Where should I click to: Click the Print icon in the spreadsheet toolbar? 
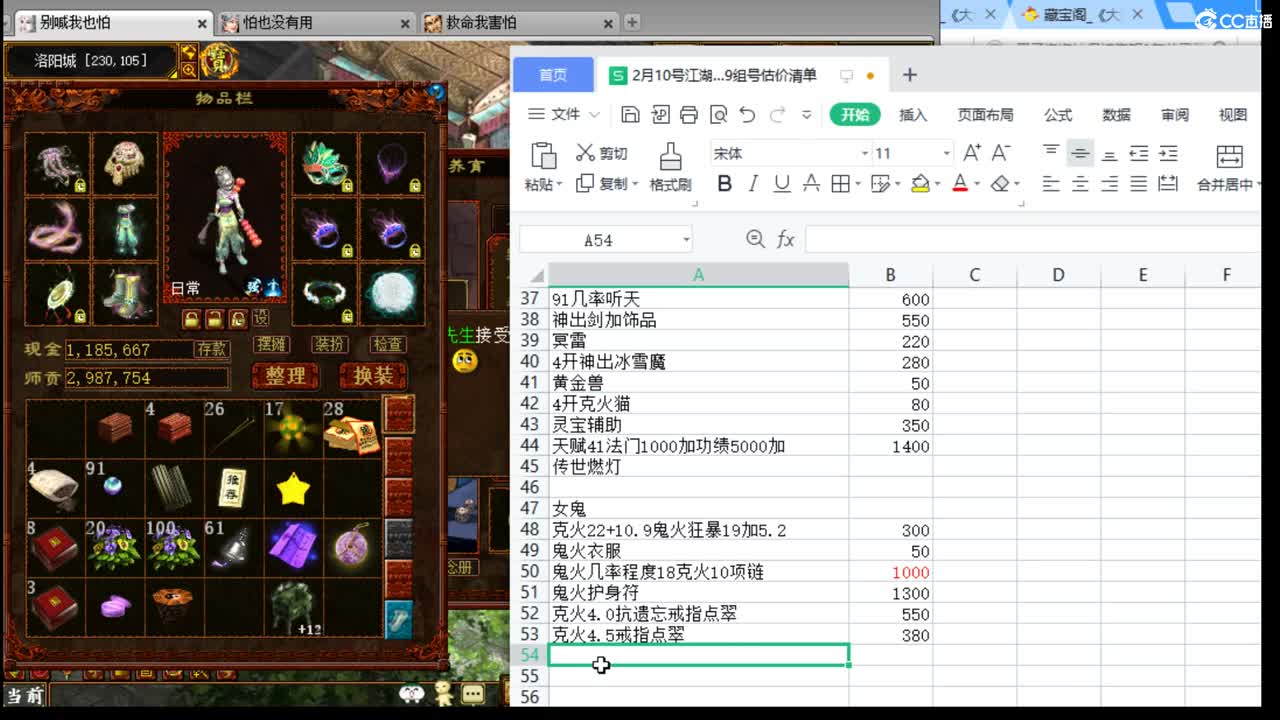click(x=688, y=115)
